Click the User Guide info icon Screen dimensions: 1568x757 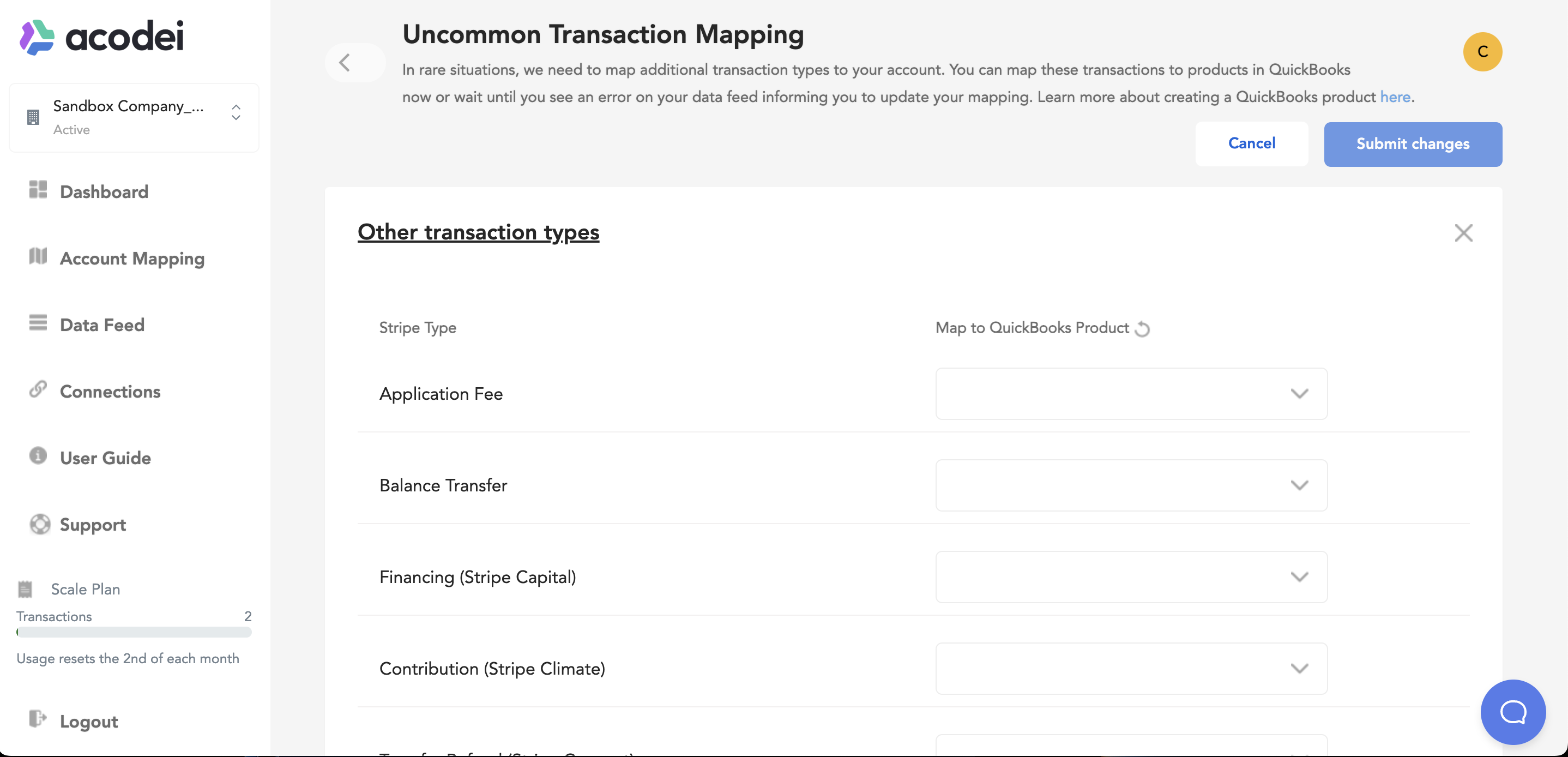click(x=38, y=455)
